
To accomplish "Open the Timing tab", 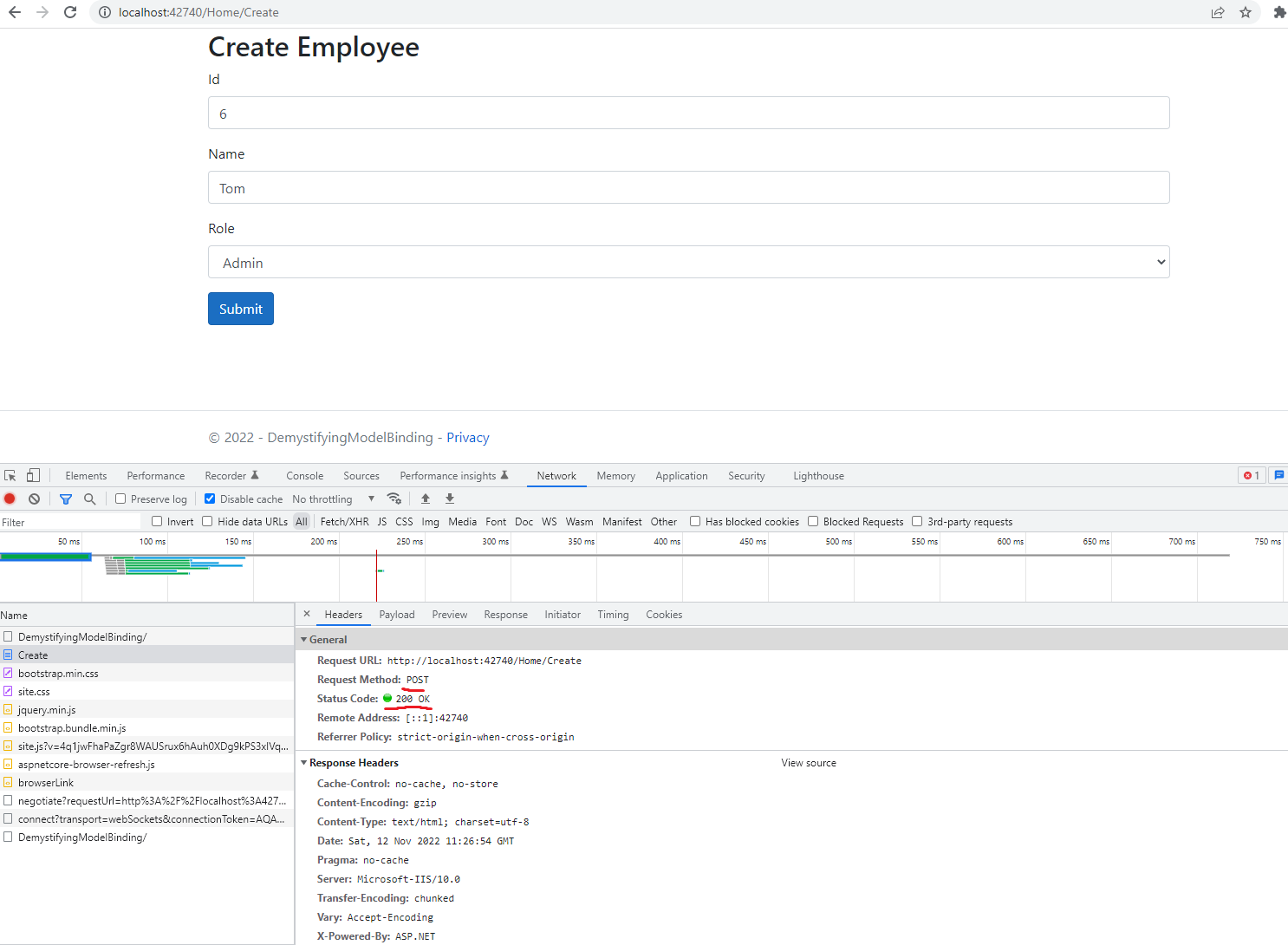I will [x=613, y=614].
